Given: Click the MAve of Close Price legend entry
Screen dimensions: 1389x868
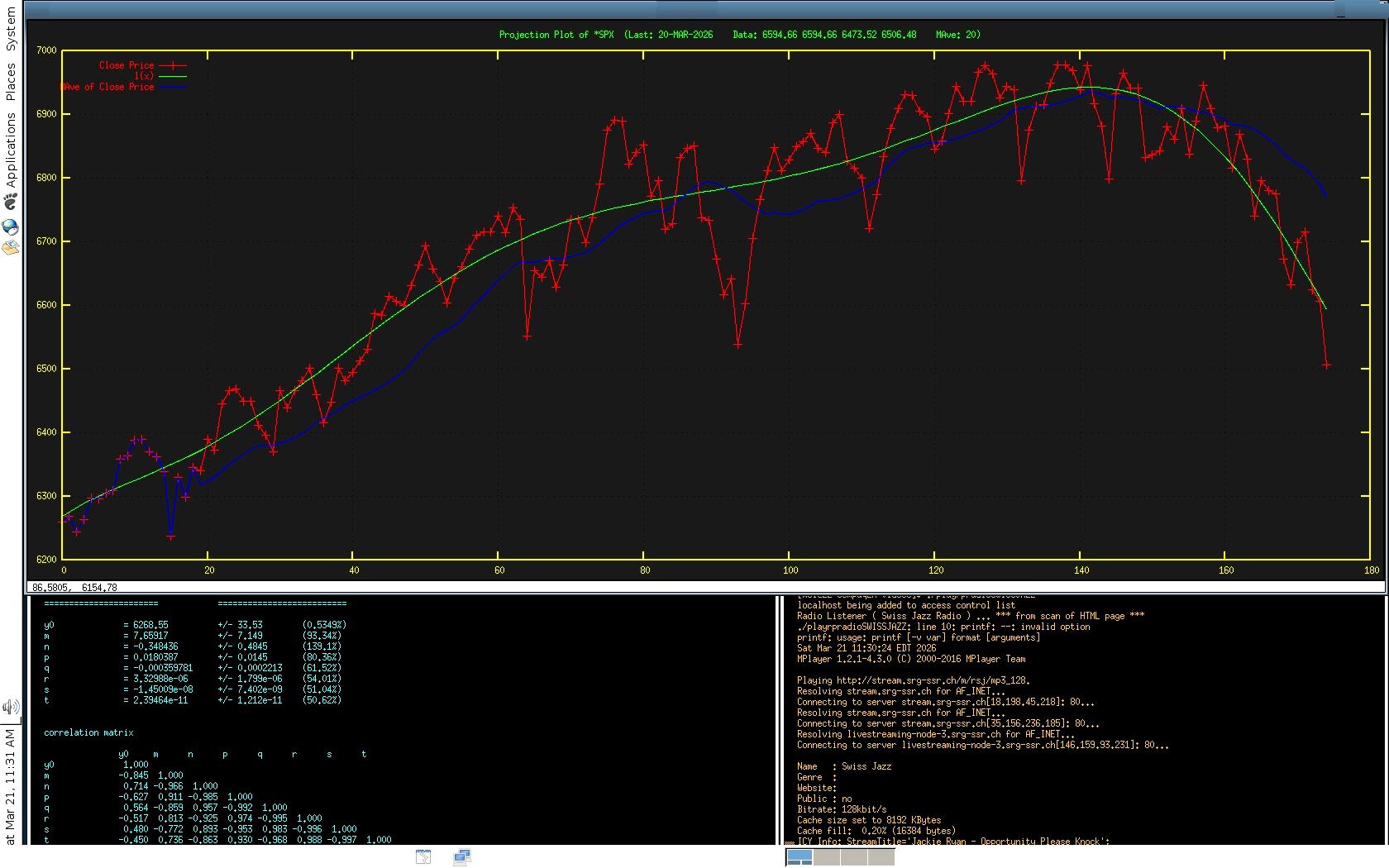Looking at the screenshot, I should [x=107, y=87].
